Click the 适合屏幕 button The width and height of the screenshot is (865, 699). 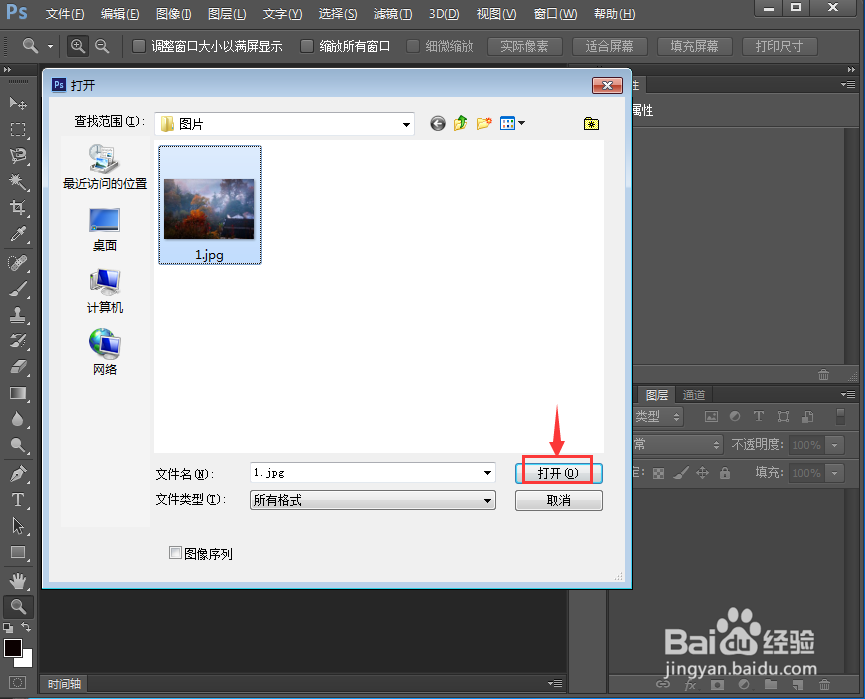610,46
